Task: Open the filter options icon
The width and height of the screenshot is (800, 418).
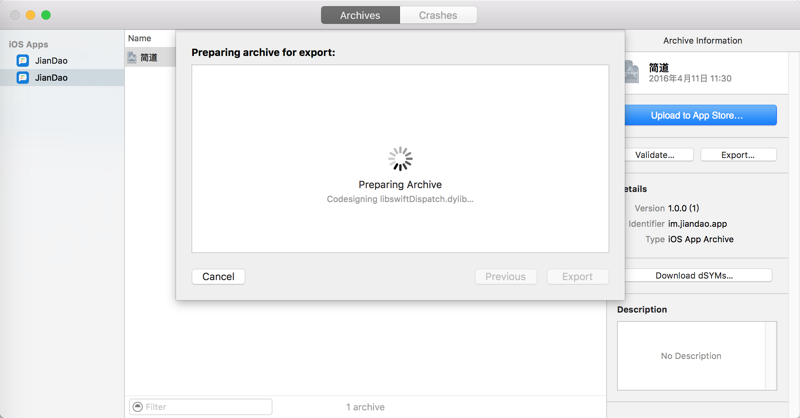Action: pyautogui.click(x=138, y=407)
